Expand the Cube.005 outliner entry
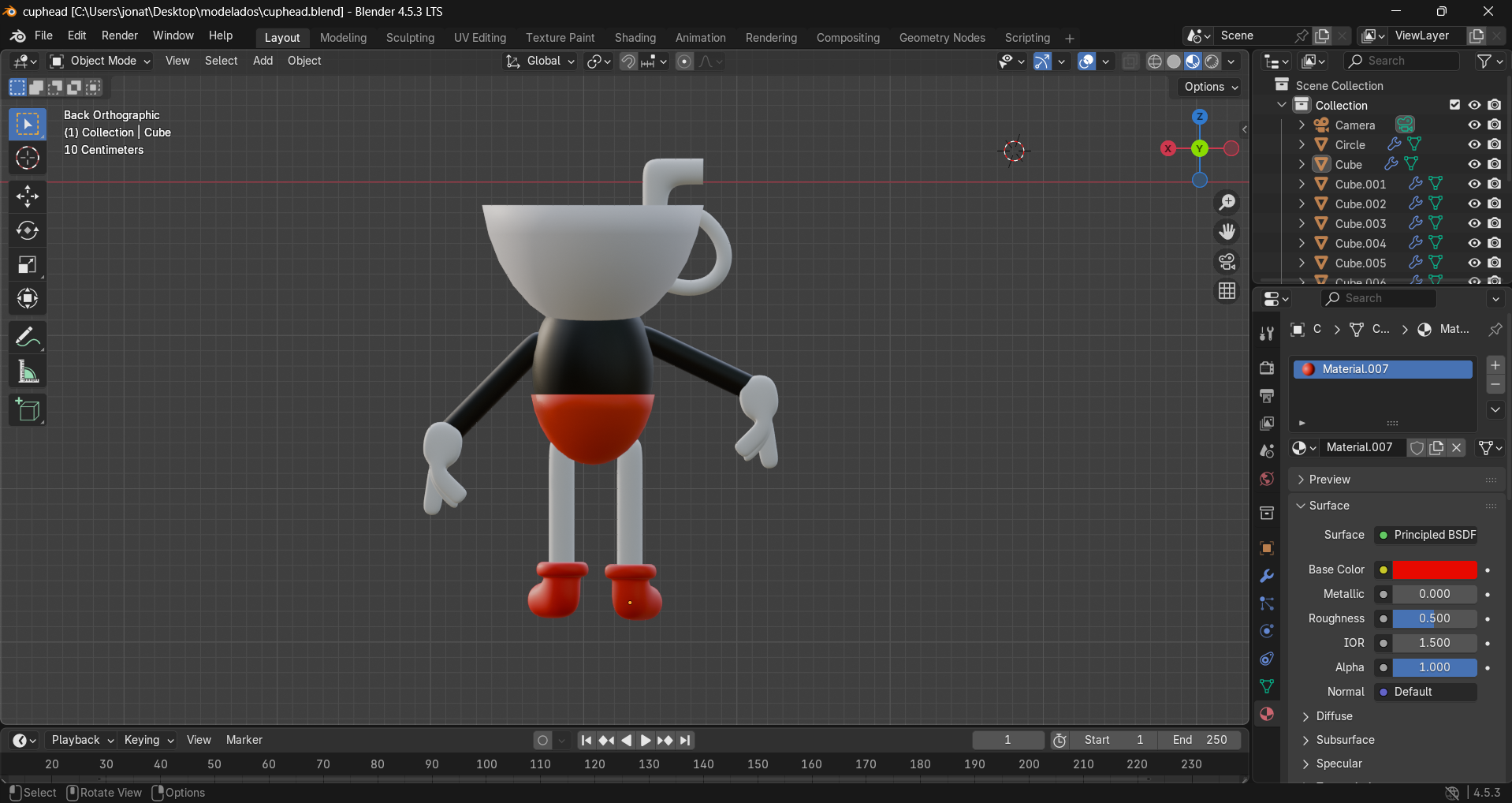The image size is (1512, 803). [1300, 263]
